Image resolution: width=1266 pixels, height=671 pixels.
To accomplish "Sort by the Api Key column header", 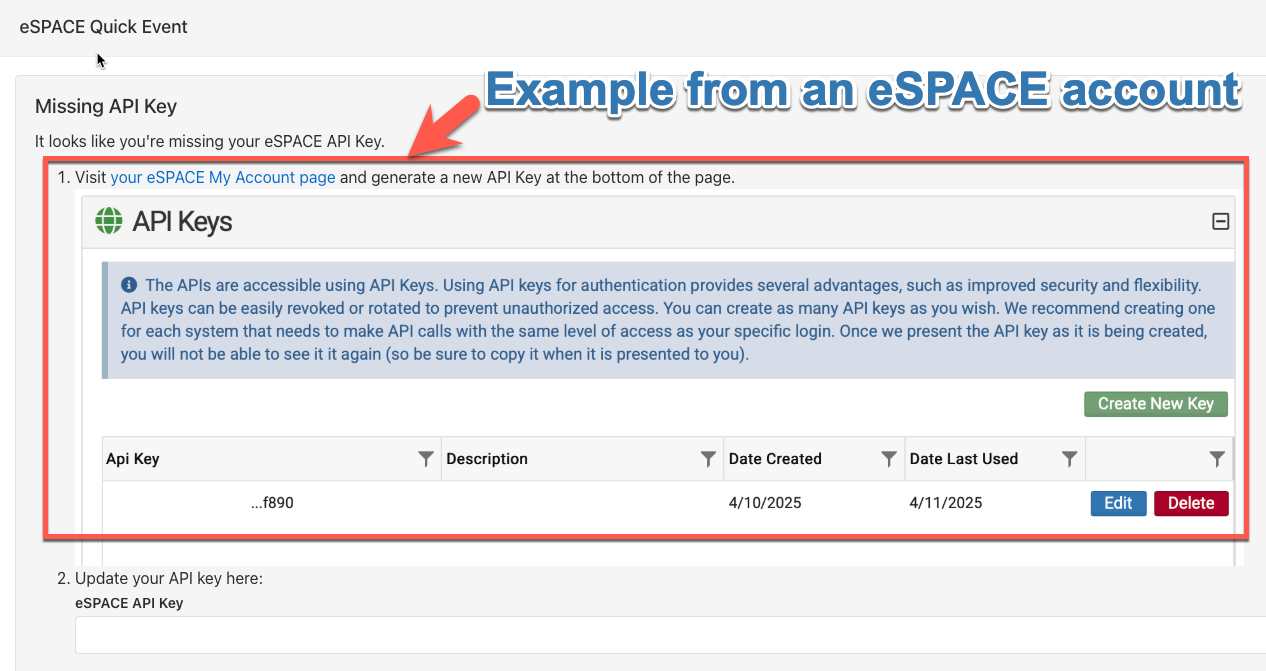I will point(133,459).
